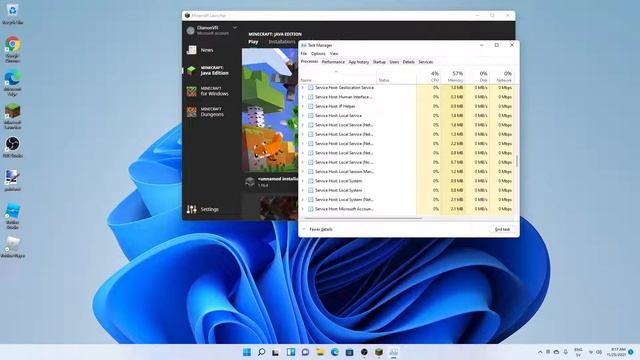
Task: Click the Minecraft Java Edition artwork image
Action: 270,110
